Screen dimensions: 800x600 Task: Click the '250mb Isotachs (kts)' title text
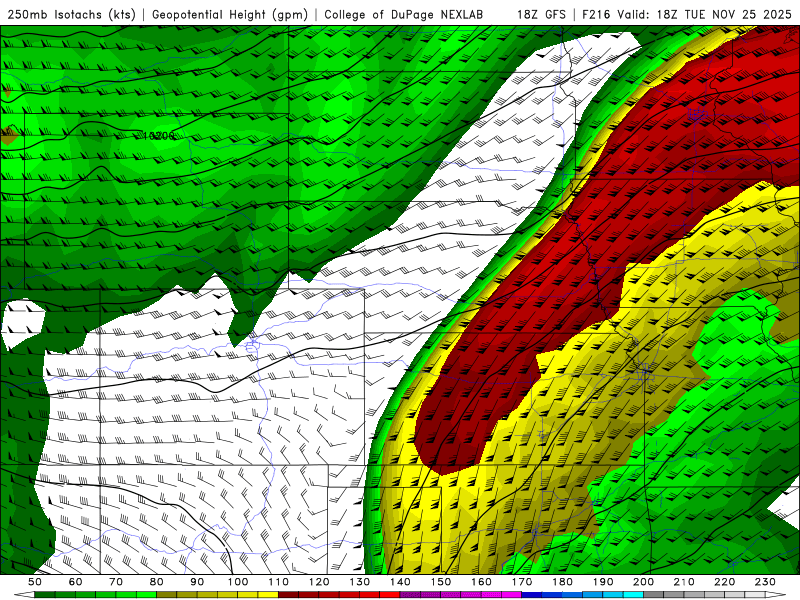point(71,14)
